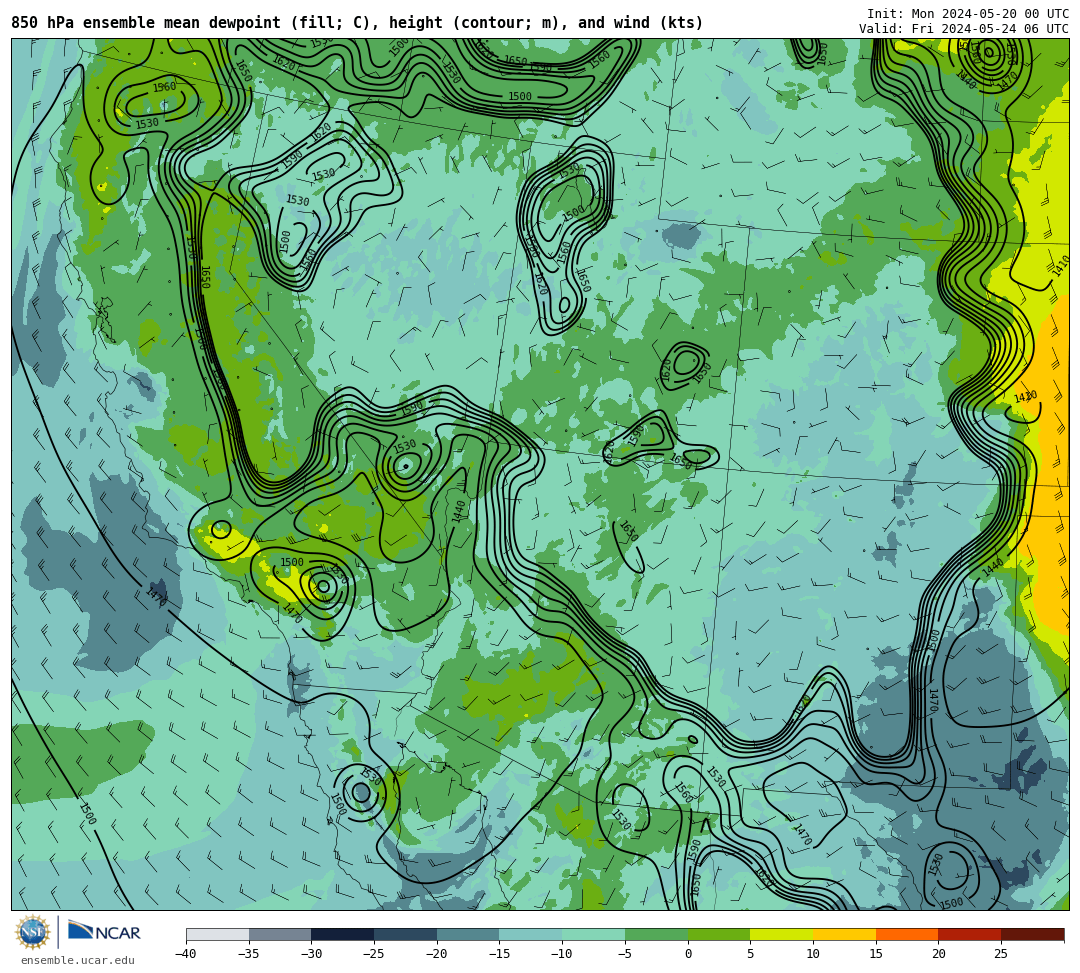The image size is (1080, 973).
Task: Click the map title '850 hPa ensemble mean dewpoint'
Action: click(146, 23)
